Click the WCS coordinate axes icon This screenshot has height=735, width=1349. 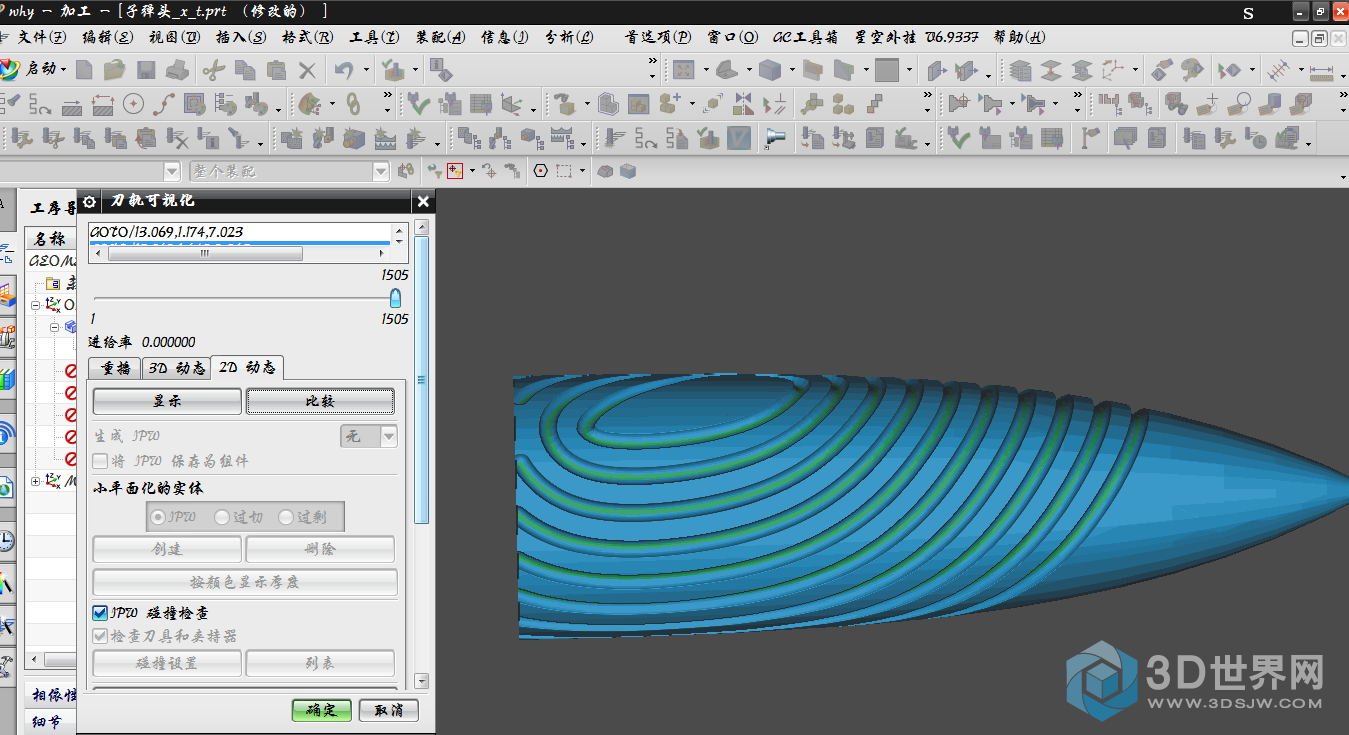click(x=1113, y=70)
